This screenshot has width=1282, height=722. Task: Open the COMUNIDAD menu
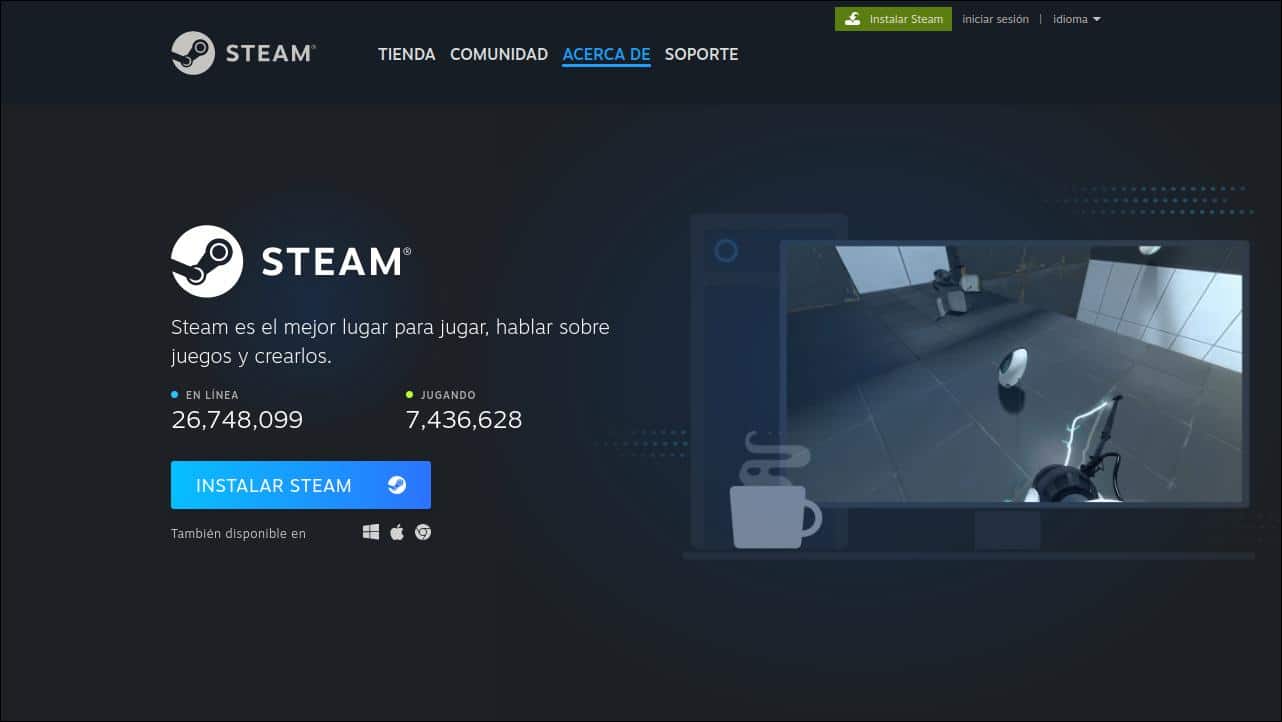coord(499,54)
